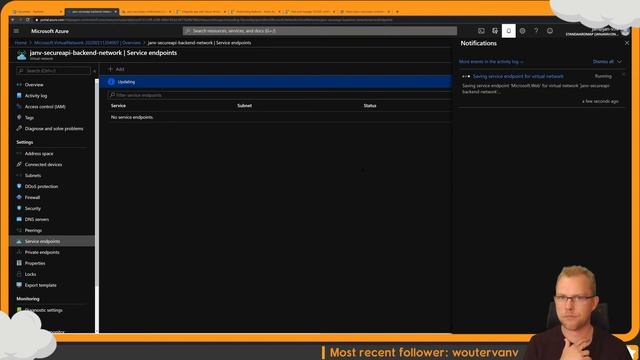Screen dimensions: 640x360
Task: Open the Help question mark icon
Action: (x=536, y=31)
